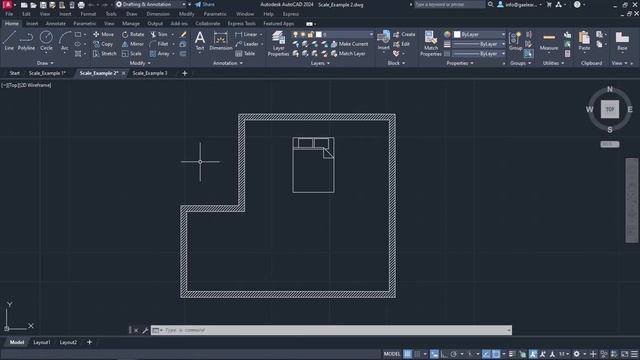640x360 pixels.
Task: Click the Share button
Action: [204, 4]
